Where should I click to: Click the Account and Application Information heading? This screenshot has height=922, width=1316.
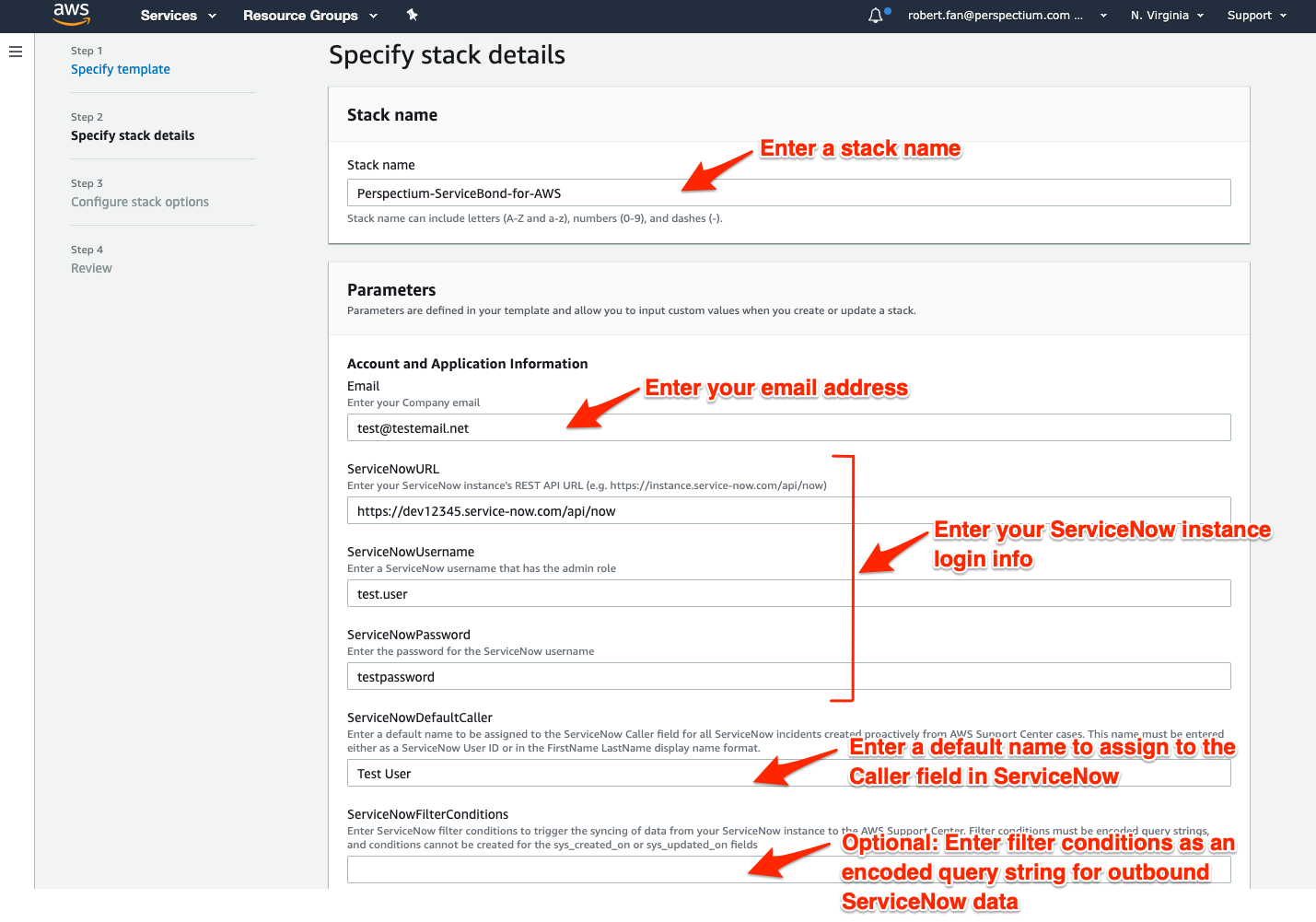[x=467, y=364]
